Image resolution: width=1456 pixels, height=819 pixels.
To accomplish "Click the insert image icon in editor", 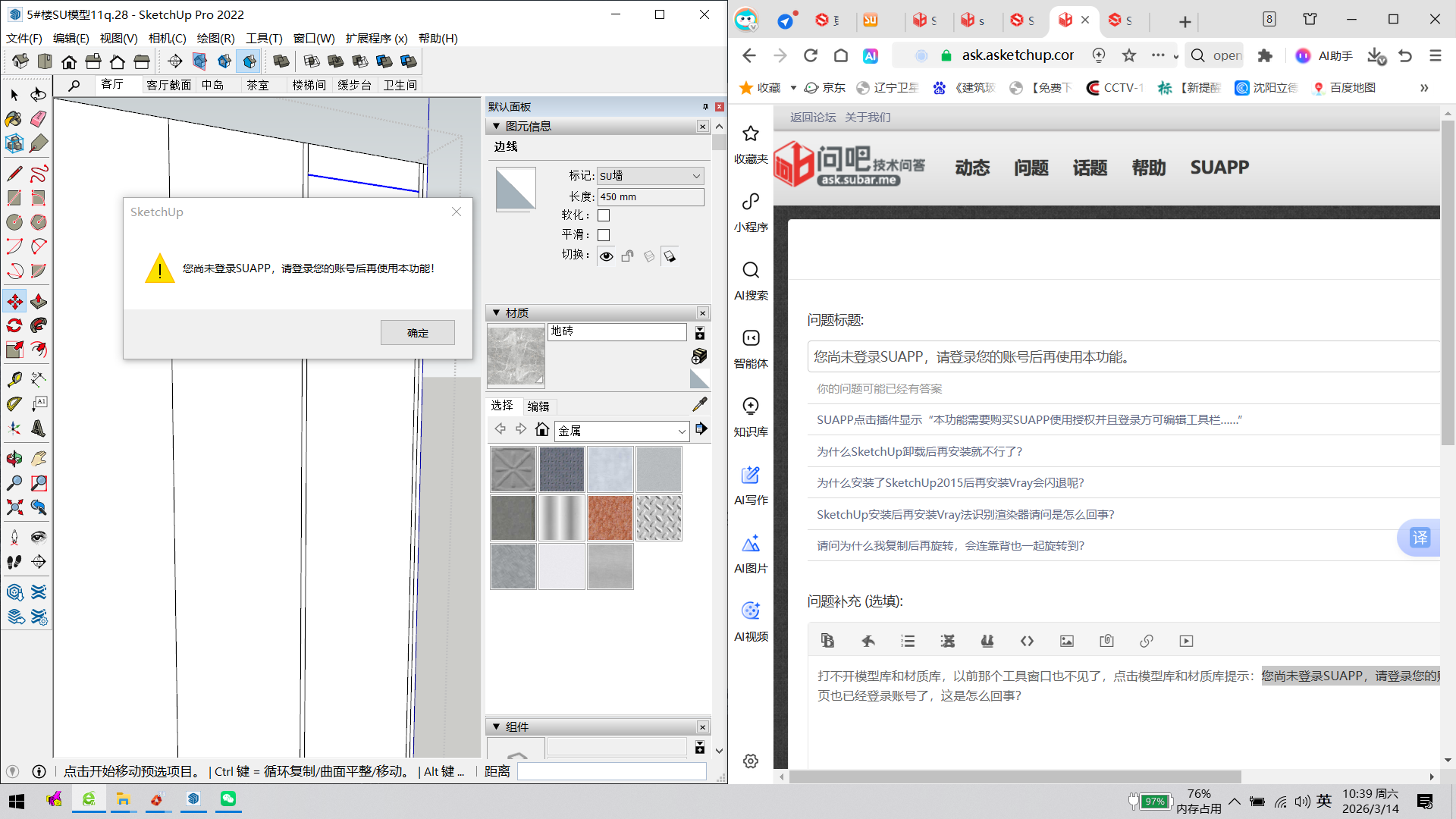I will 1067,642.
